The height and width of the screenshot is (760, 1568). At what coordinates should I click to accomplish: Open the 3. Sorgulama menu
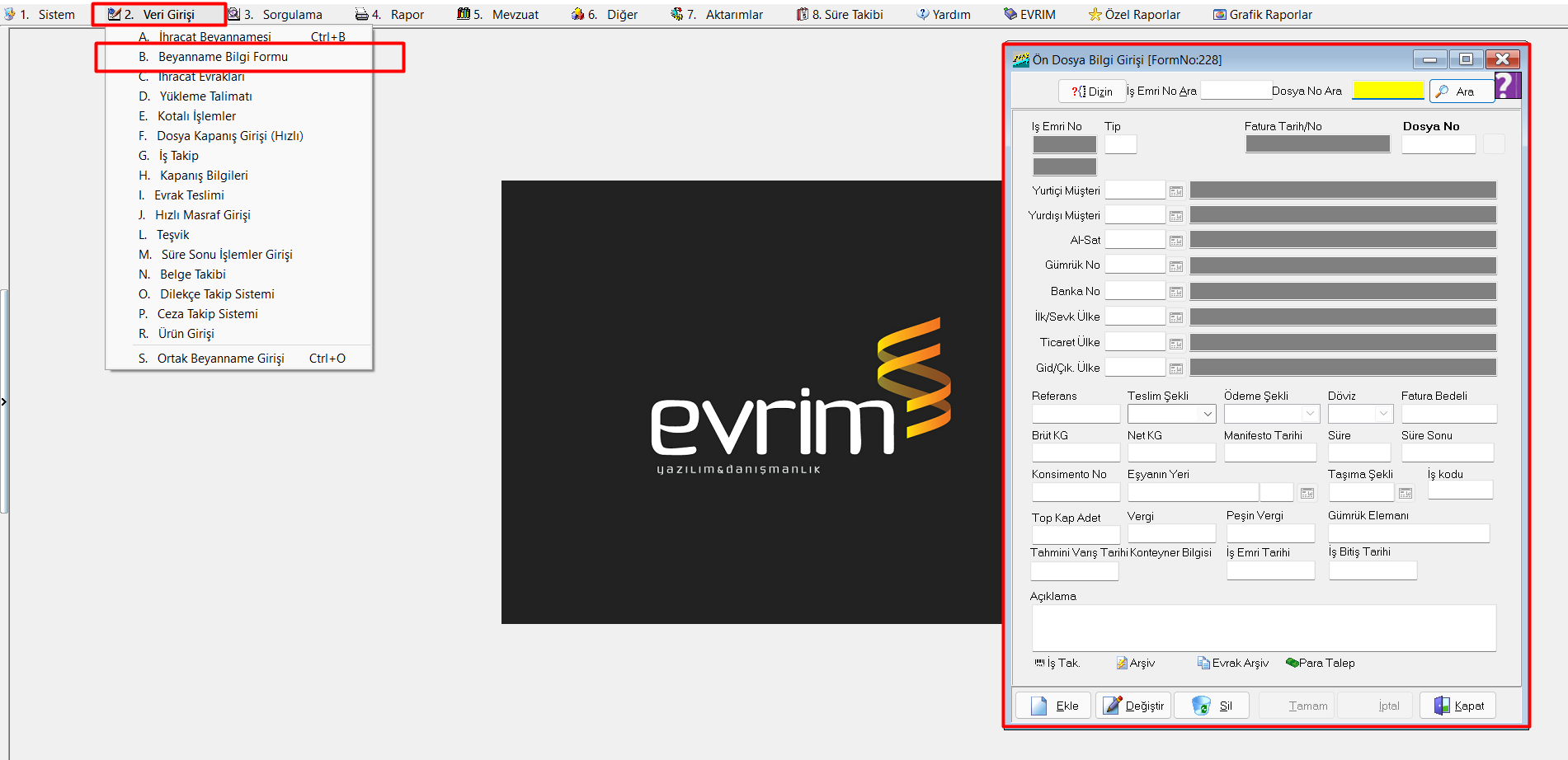(275, 14)
